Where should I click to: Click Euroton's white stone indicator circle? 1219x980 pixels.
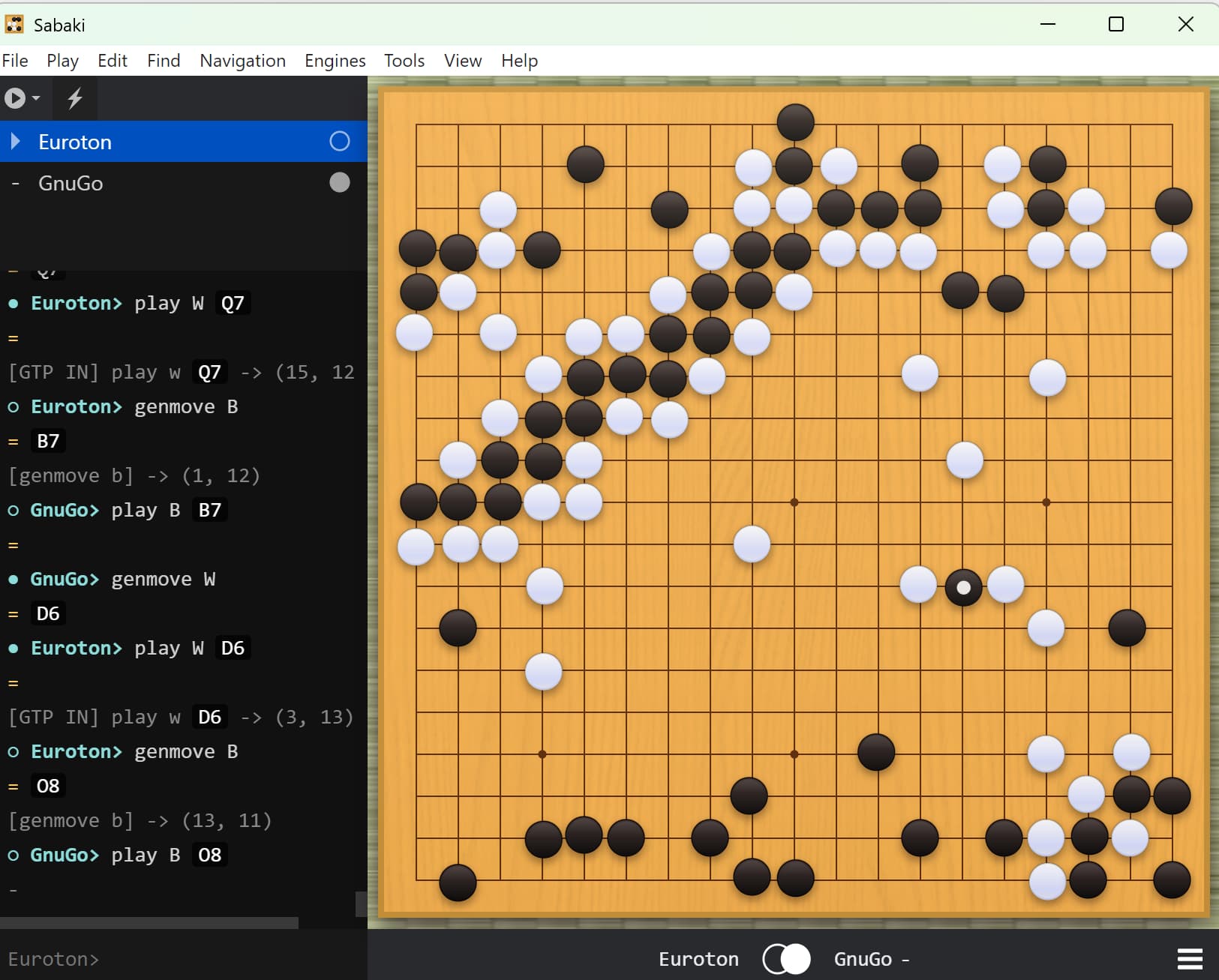pyautogui.click(x=339, y=142)
